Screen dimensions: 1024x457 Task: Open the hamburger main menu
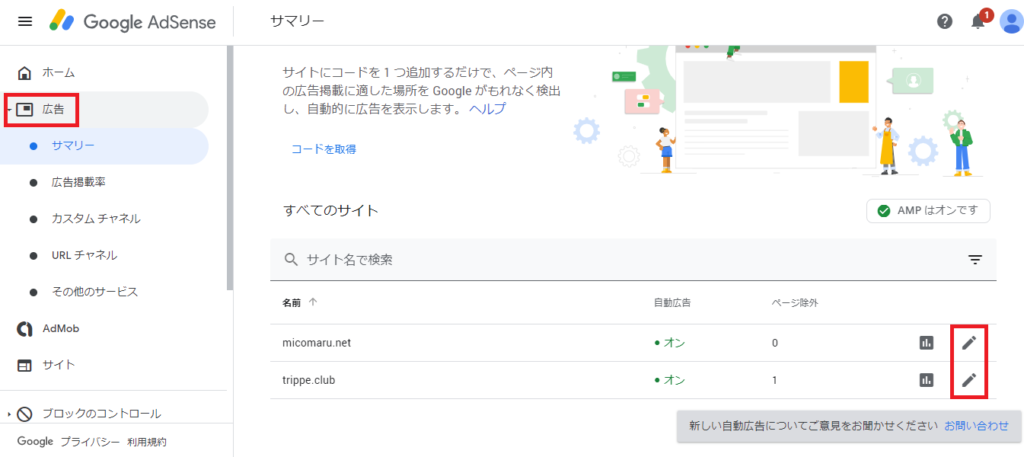(x=25, y=22)
